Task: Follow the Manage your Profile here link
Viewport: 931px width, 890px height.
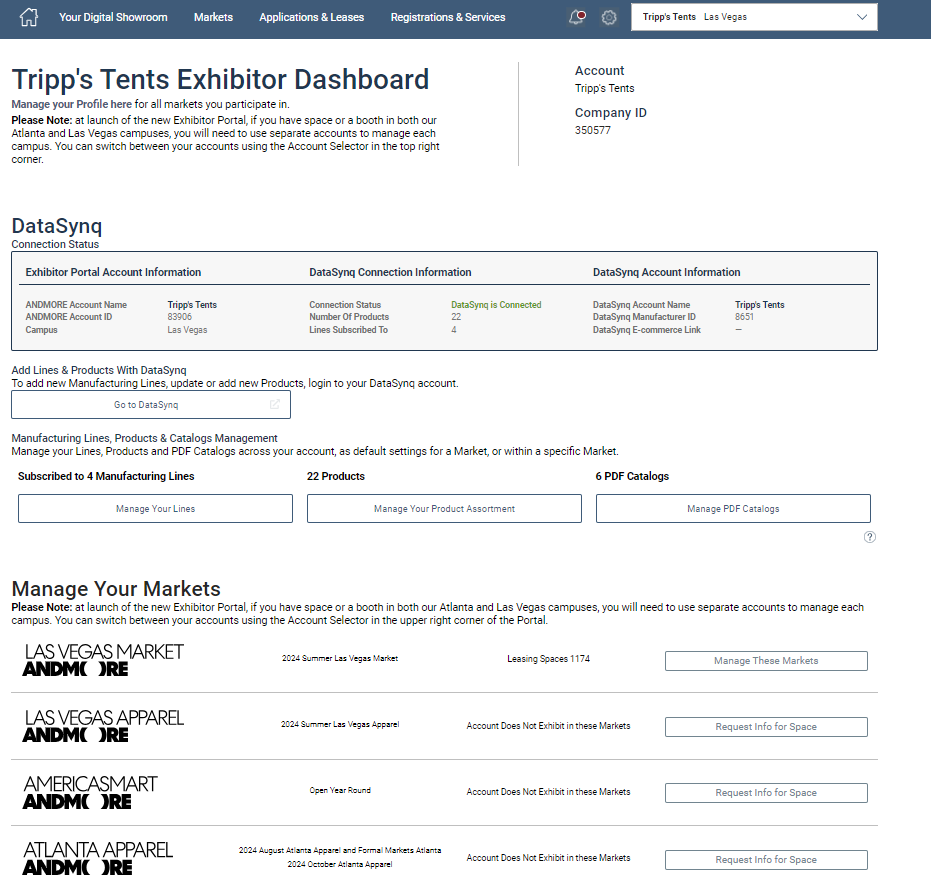Action: pos(71,104)
